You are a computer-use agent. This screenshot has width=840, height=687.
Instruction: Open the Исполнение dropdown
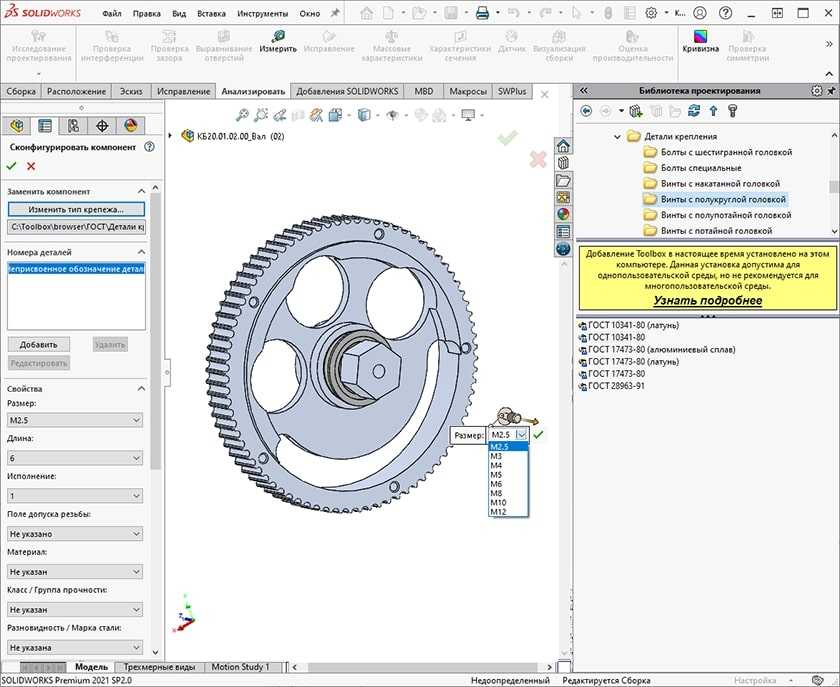click(x=75, y=496)
